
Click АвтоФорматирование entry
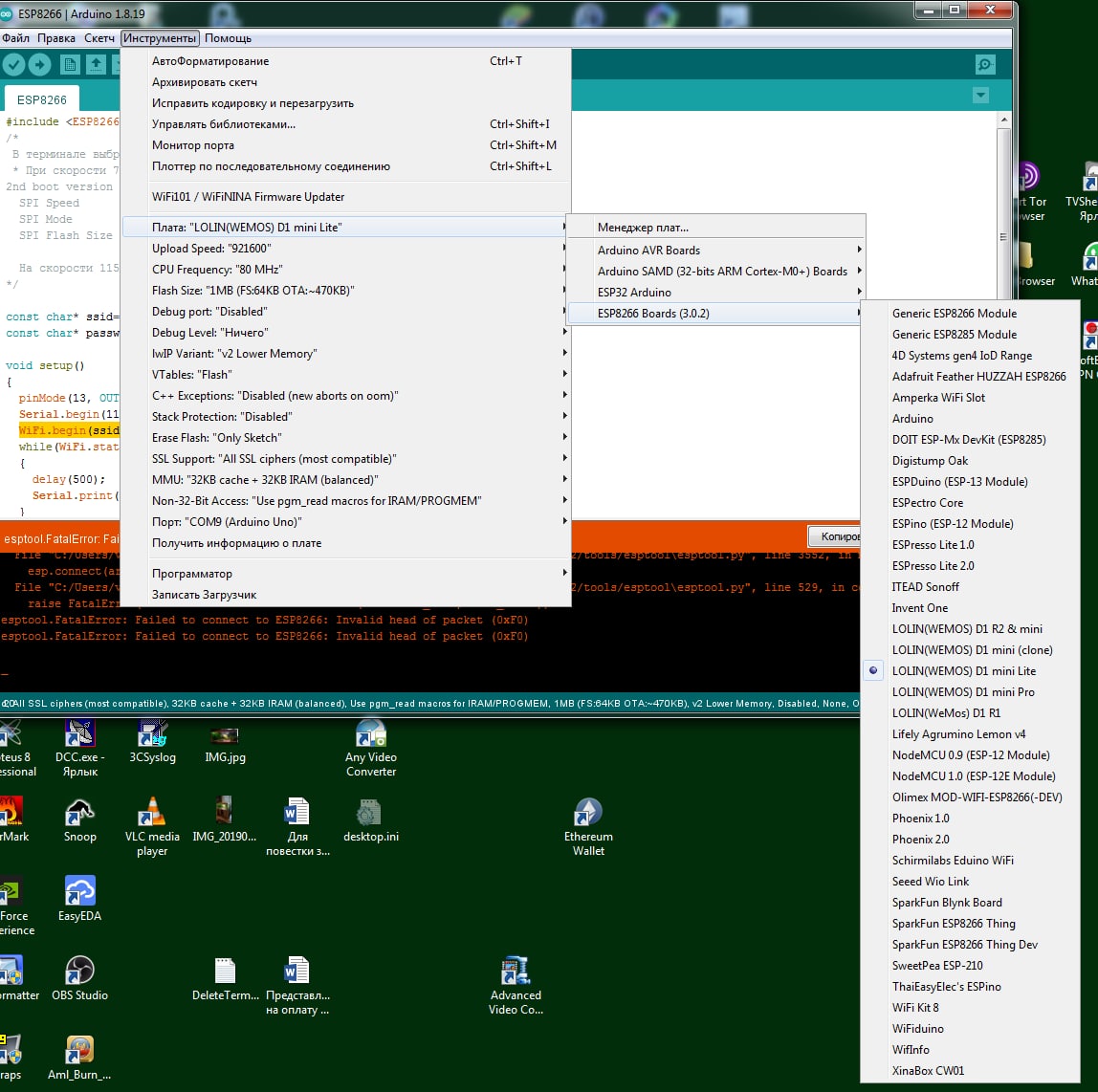pos(346,61)
